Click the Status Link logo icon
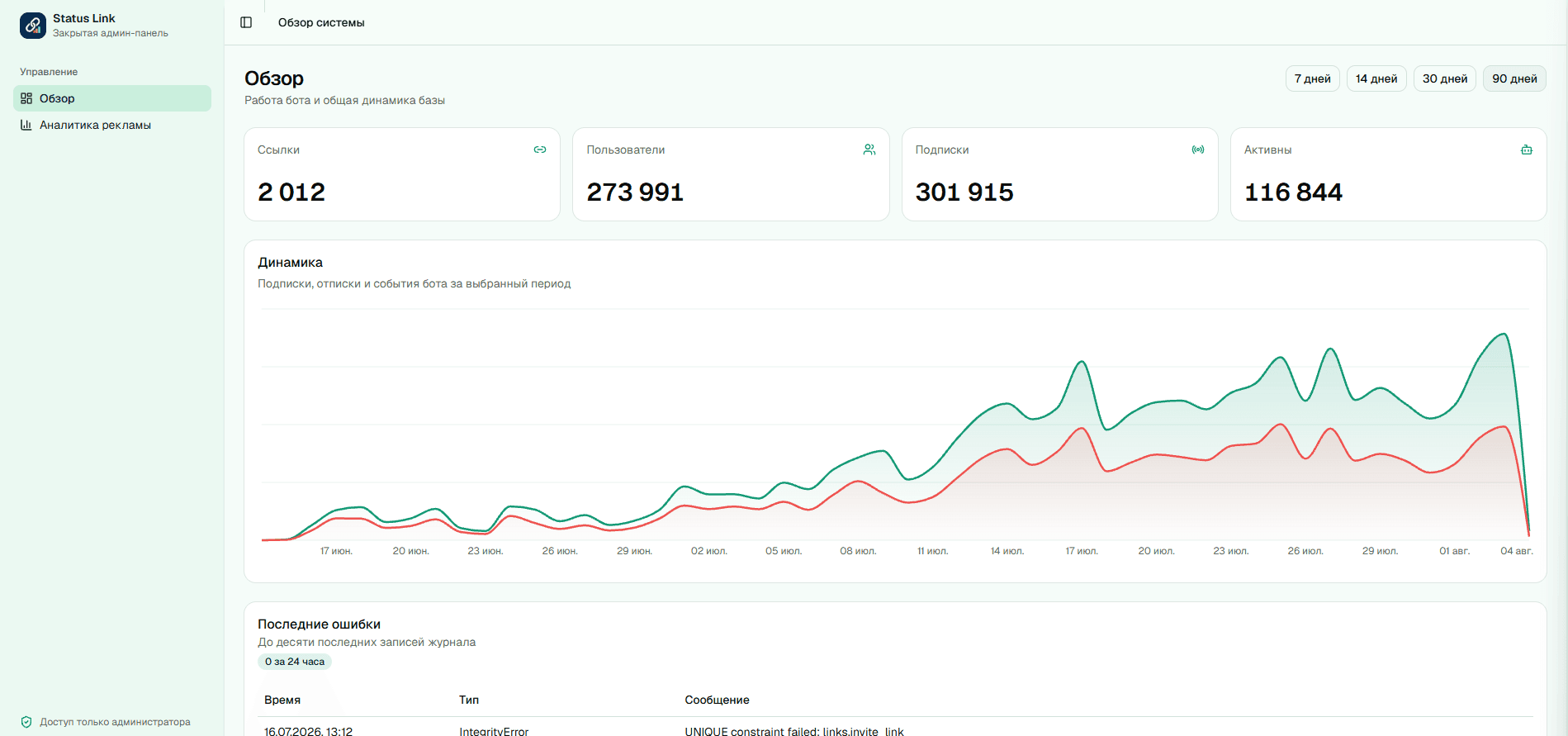Image resolution: width=1568 pixels, height=736 pixels. pyautogui.click(x=33, y=26)
